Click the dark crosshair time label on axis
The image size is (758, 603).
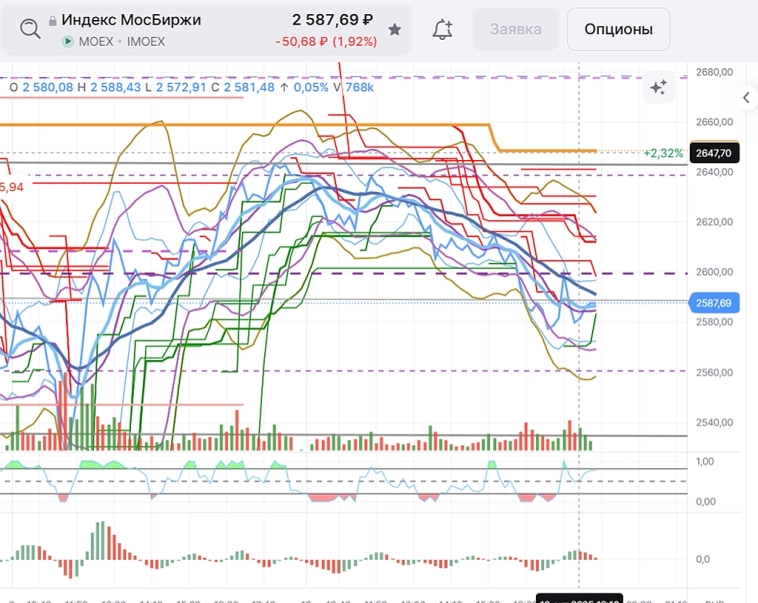pos(580,600)
